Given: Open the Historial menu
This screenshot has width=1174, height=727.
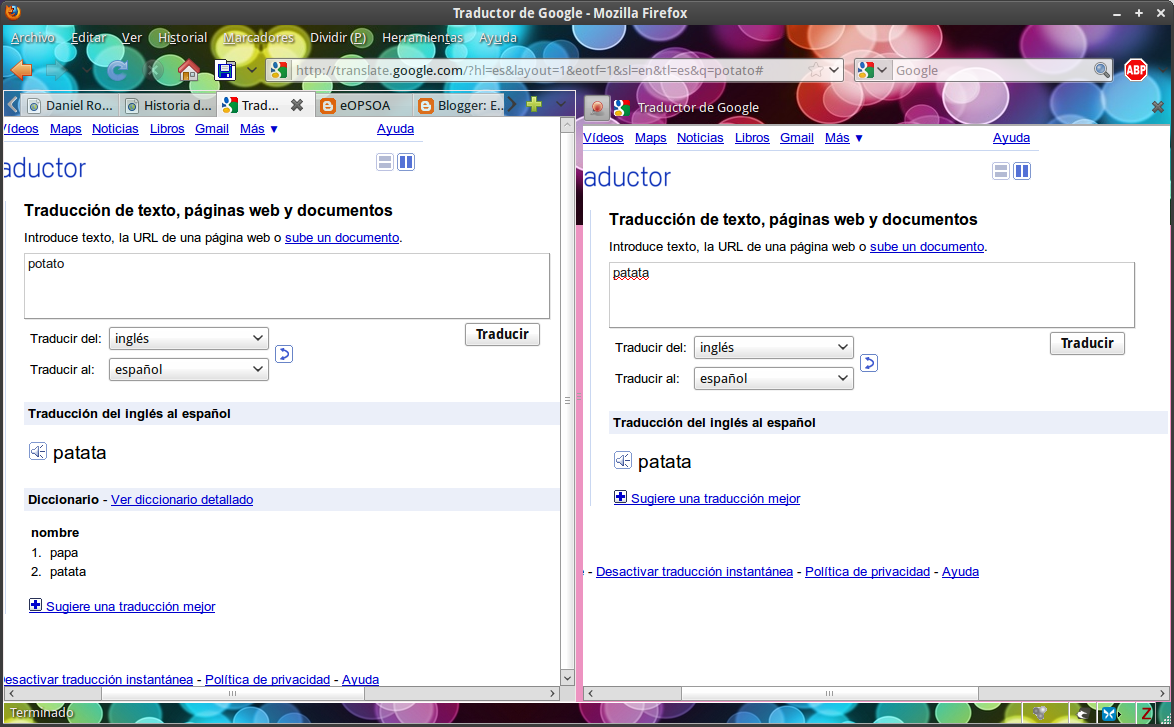Looking at the screenshot, I should 182,37.
